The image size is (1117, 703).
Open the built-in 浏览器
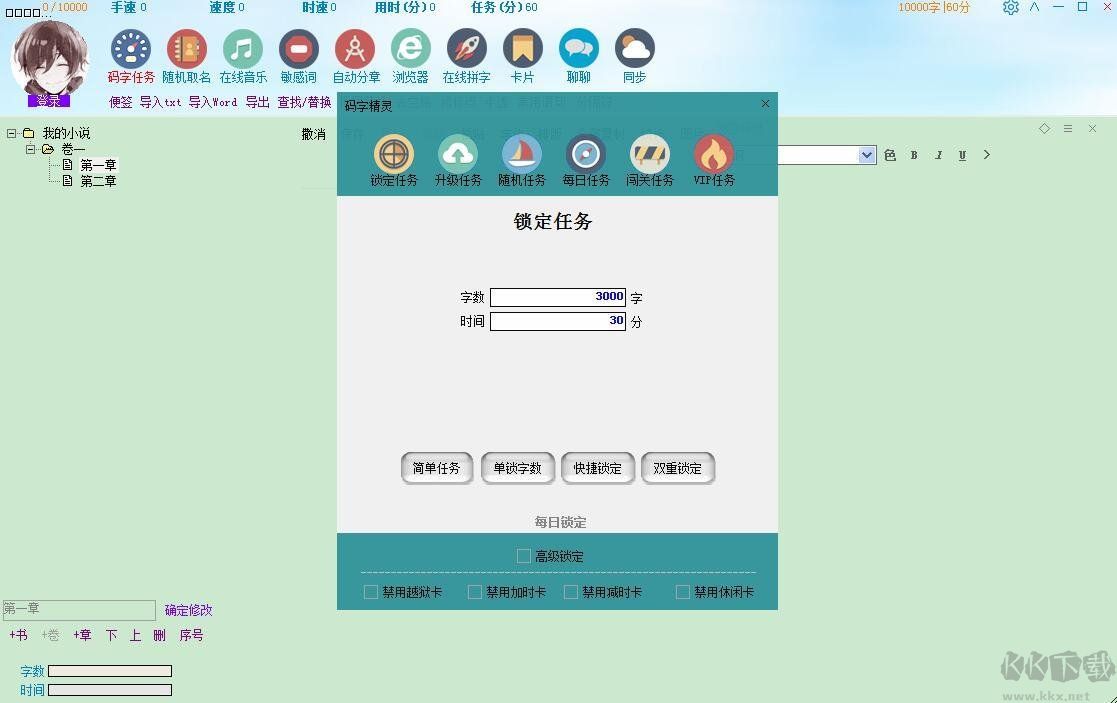[x=410, y=47]
